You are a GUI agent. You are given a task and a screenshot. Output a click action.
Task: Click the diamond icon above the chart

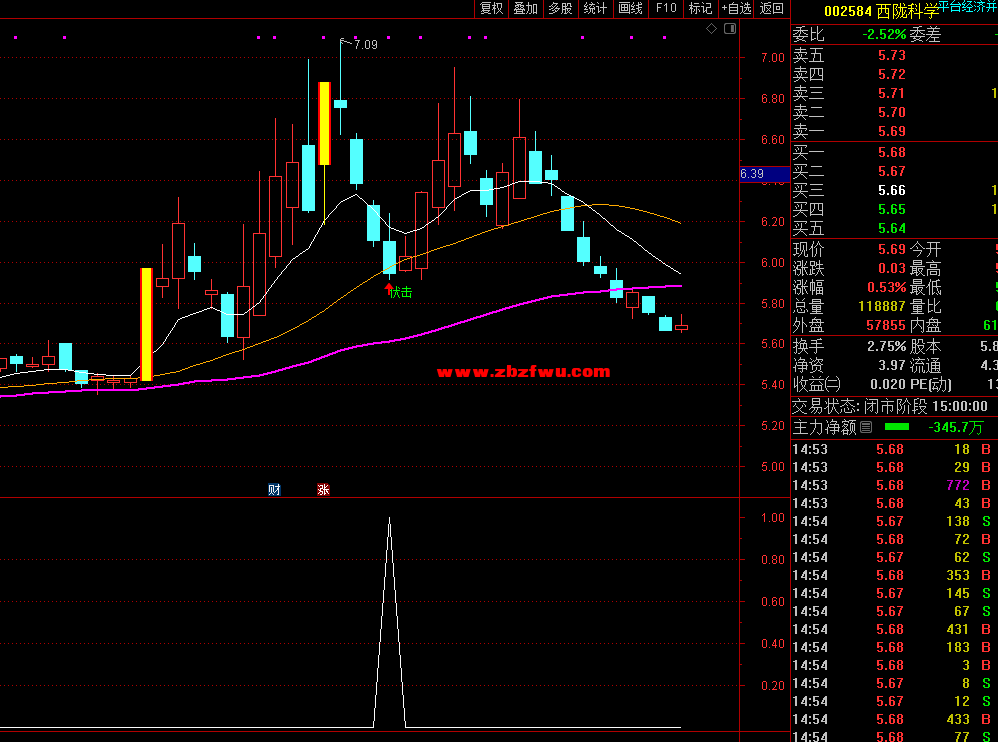point(711,29)
